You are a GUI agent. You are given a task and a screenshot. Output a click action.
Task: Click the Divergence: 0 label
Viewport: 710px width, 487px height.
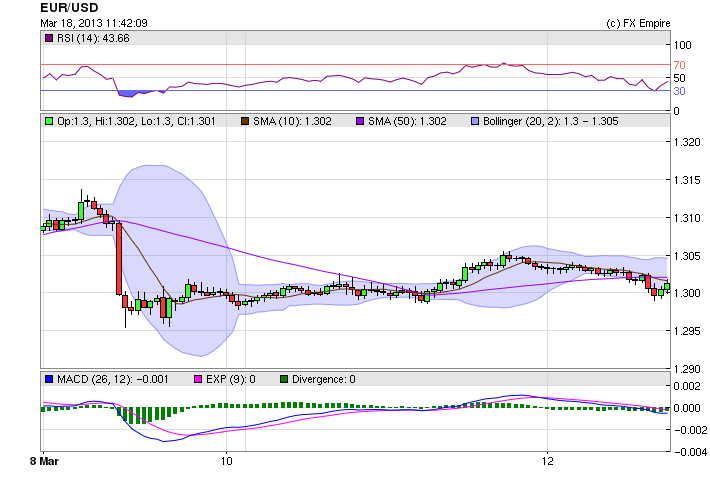323,379
